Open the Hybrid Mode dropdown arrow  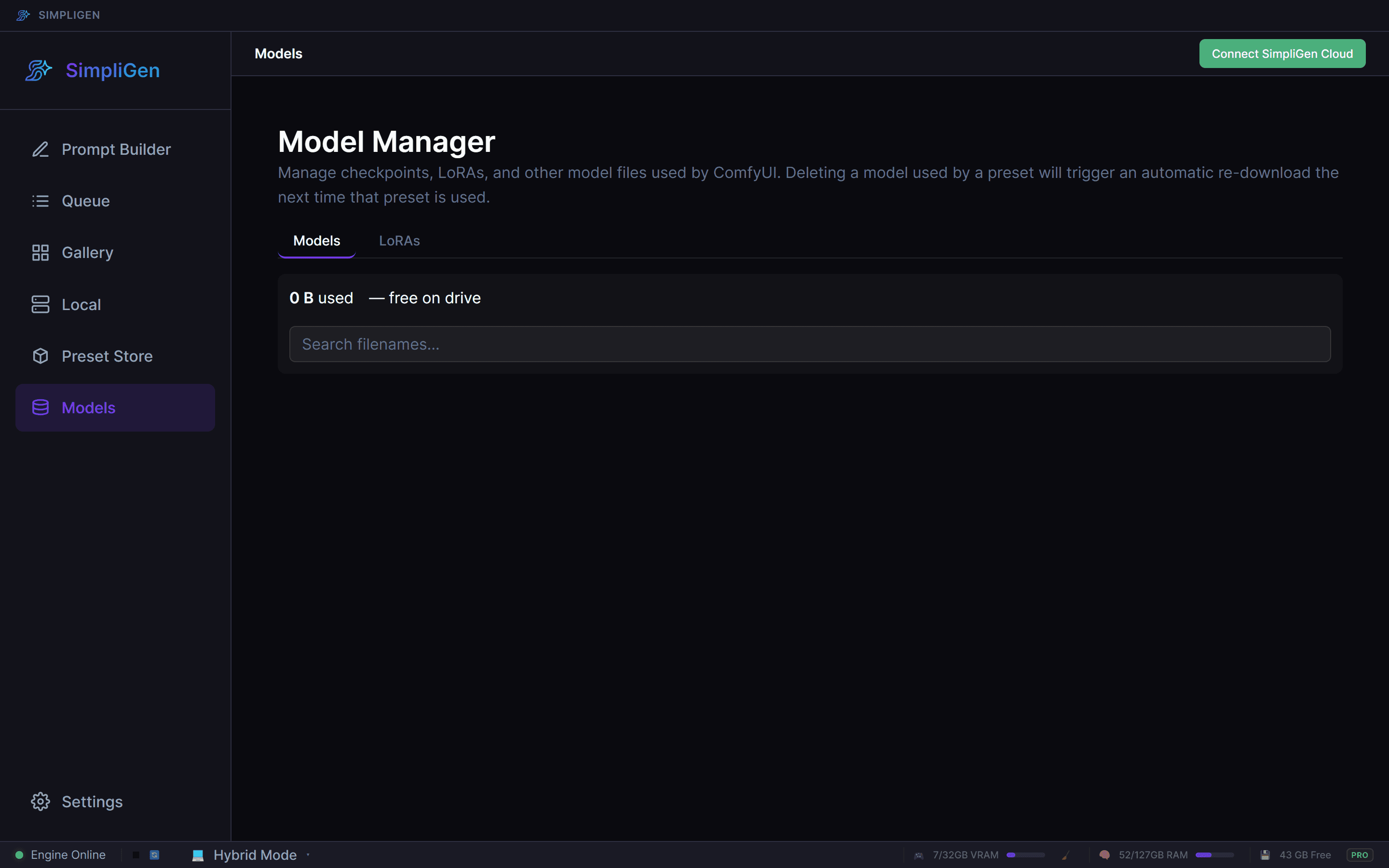pos(308,855)
